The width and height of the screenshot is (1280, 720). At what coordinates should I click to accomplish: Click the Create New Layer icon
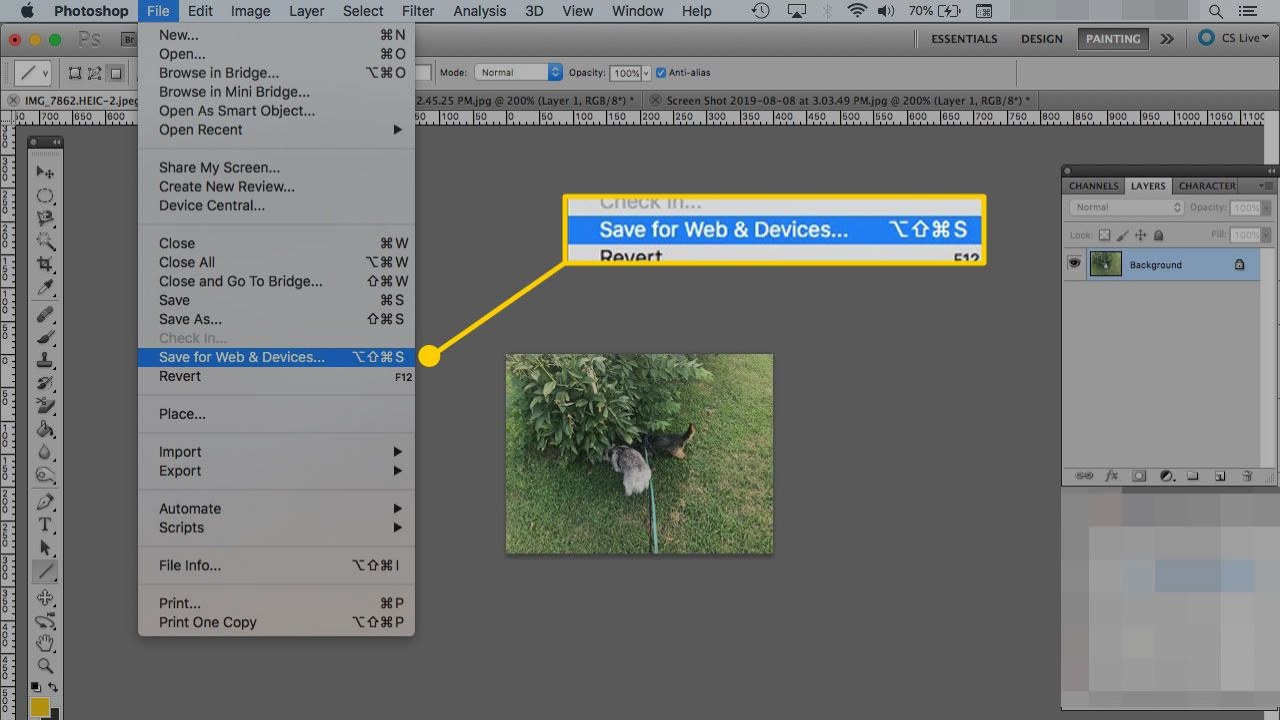(x=1220, y=476)
